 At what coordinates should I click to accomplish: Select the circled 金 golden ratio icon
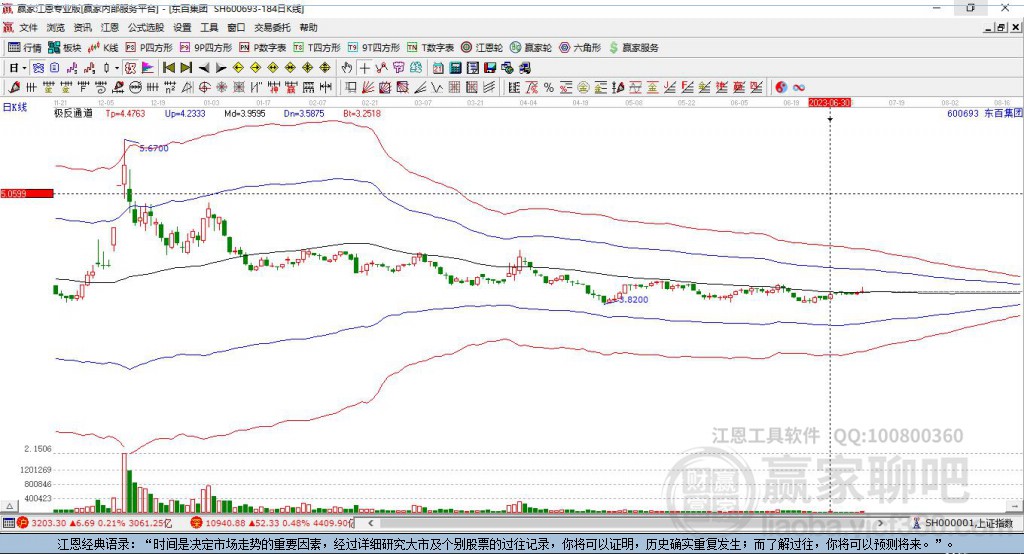click(583, 87)
